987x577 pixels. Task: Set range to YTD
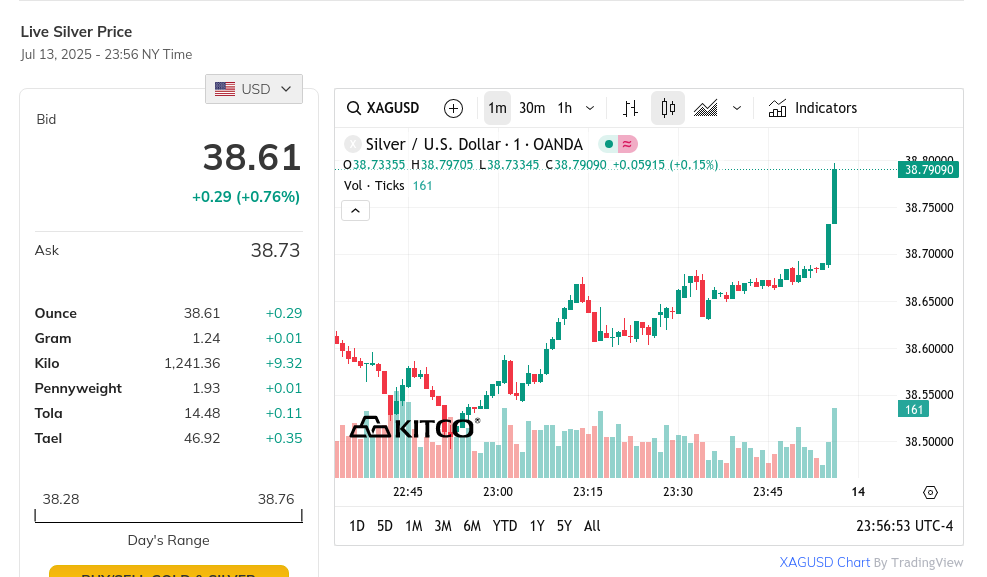tap(505, 526)
